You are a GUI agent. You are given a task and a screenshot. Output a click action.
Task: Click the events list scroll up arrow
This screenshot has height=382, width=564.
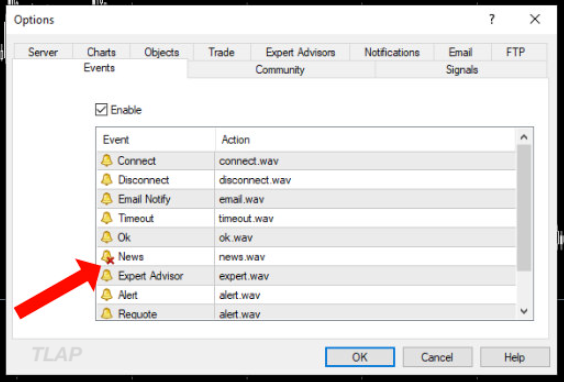tap(524, 137)
